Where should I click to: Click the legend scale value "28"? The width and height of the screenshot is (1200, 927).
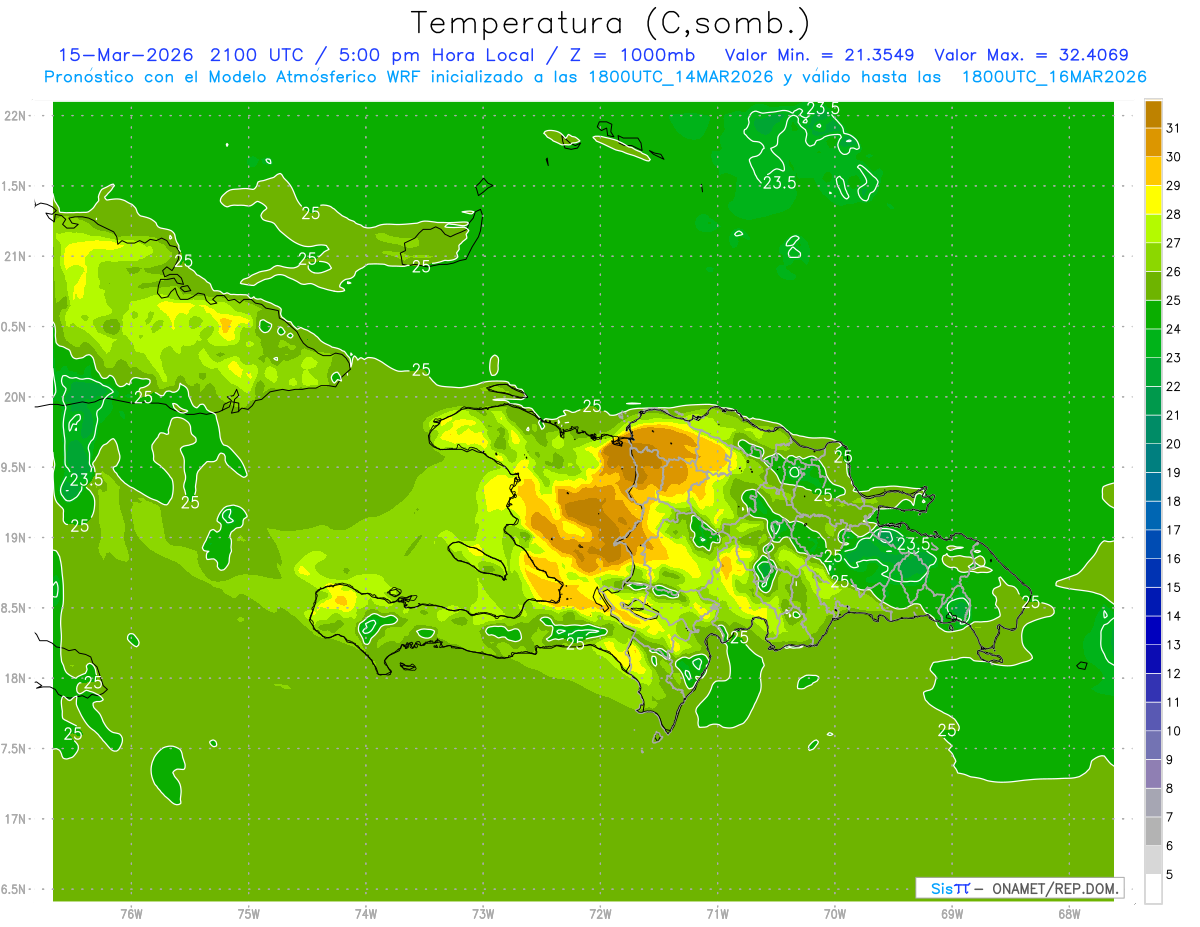point(1174,214)
